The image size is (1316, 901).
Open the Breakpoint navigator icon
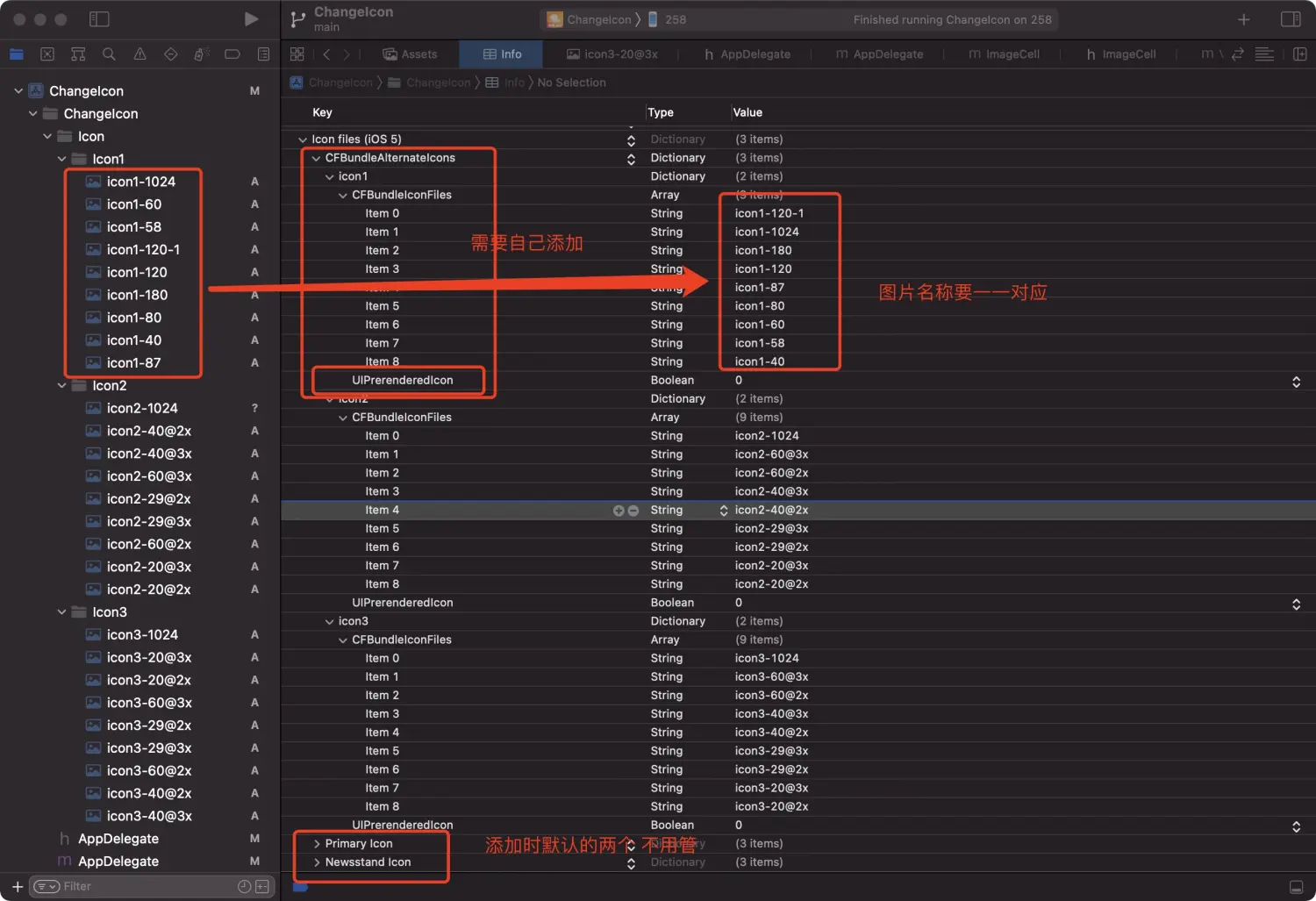[x=232, y=54]
